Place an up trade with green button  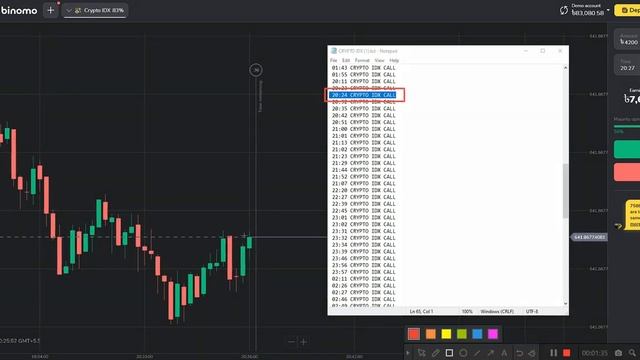point(627,149)
